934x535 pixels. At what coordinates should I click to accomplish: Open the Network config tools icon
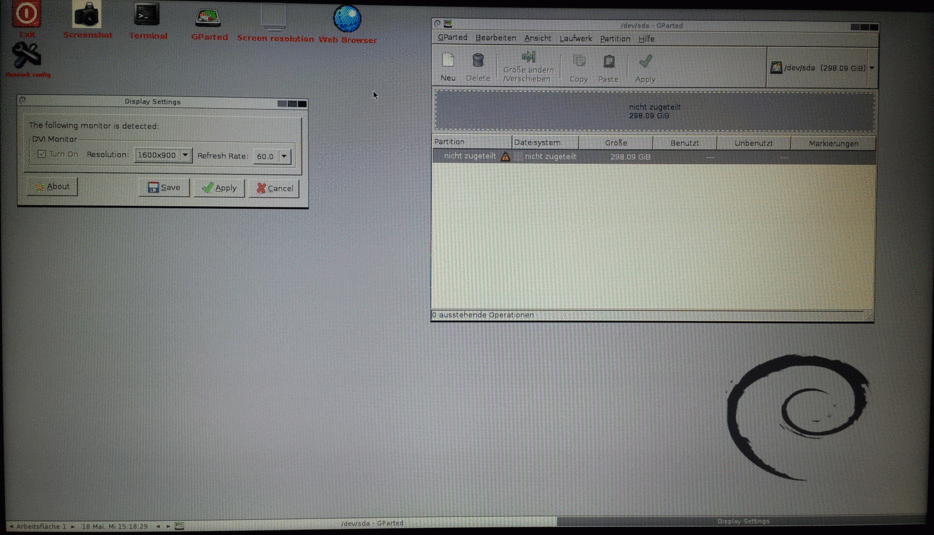[27, 56]
